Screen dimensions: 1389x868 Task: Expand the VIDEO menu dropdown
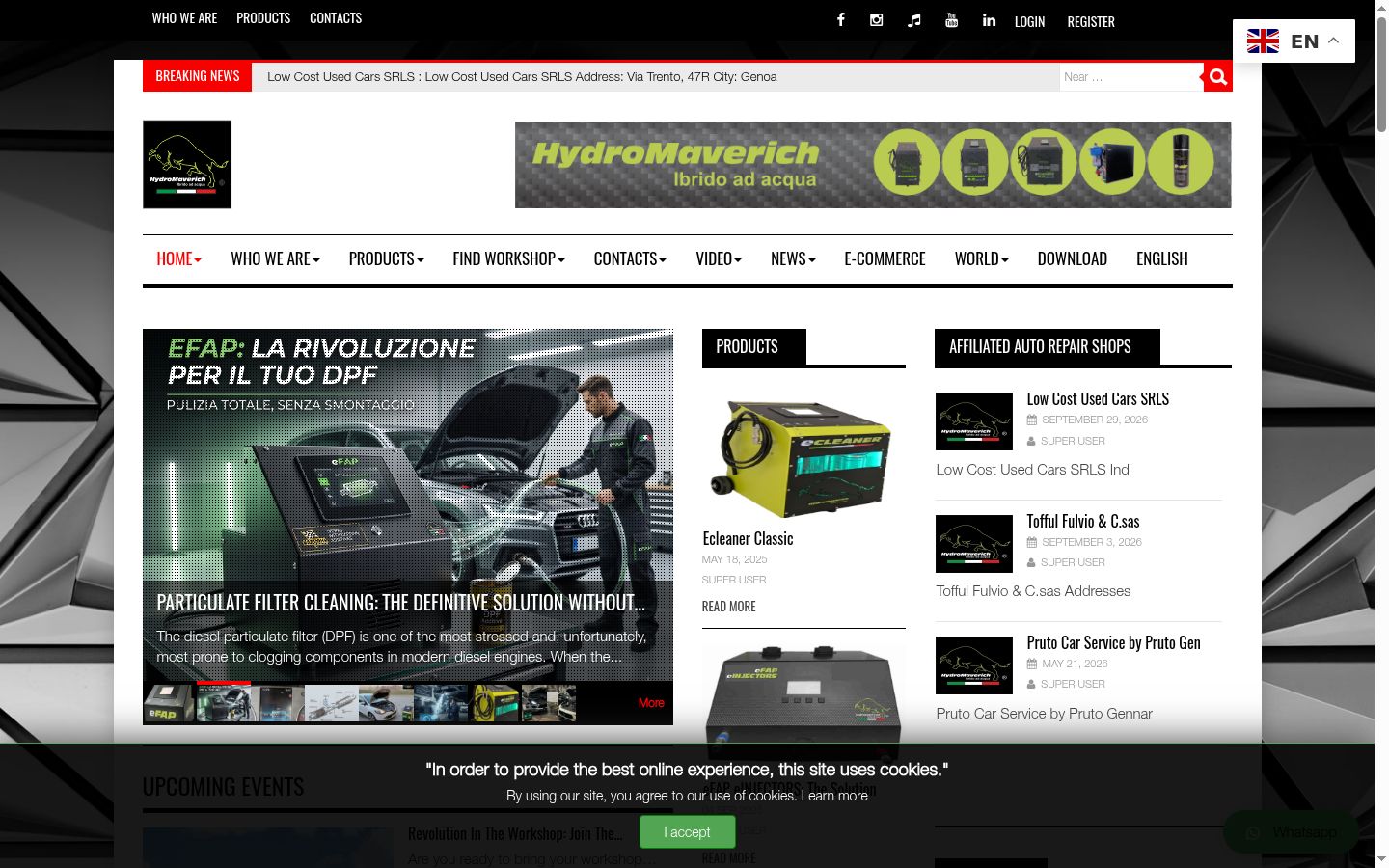719,258
